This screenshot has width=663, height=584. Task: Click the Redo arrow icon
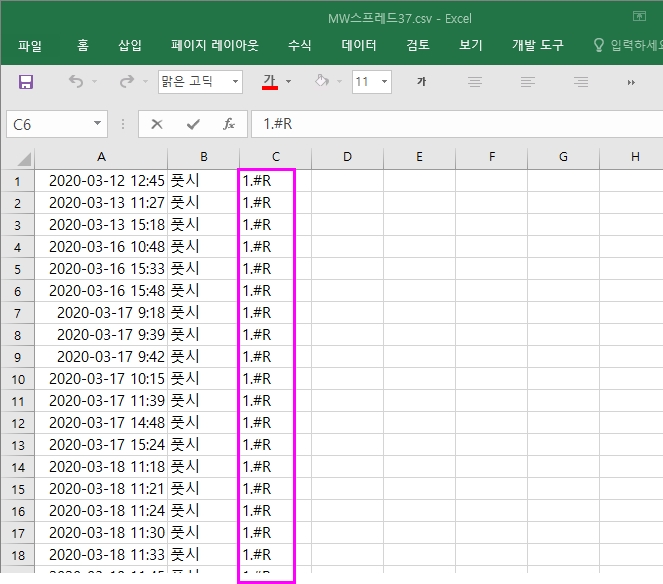126,82
